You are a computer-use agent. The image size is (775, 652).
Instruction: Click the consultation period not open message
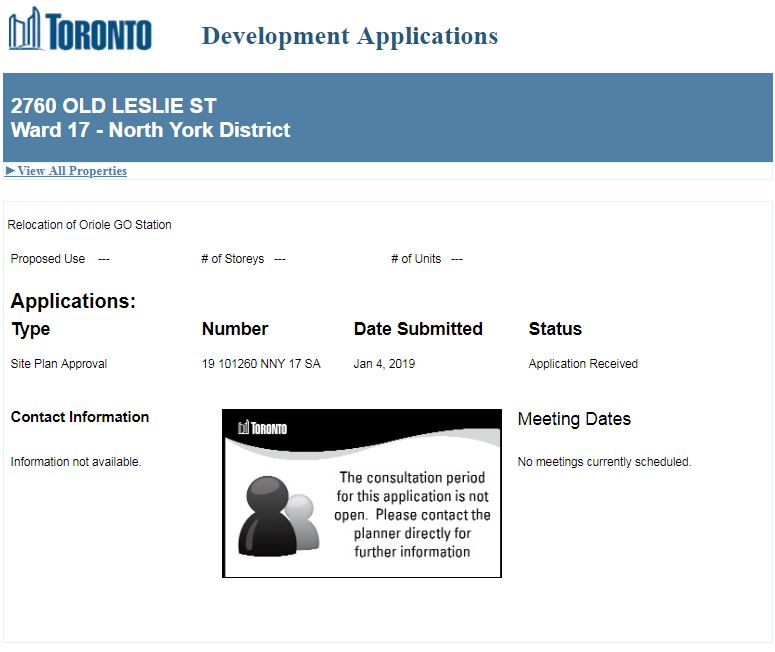[x=412, y=515]
